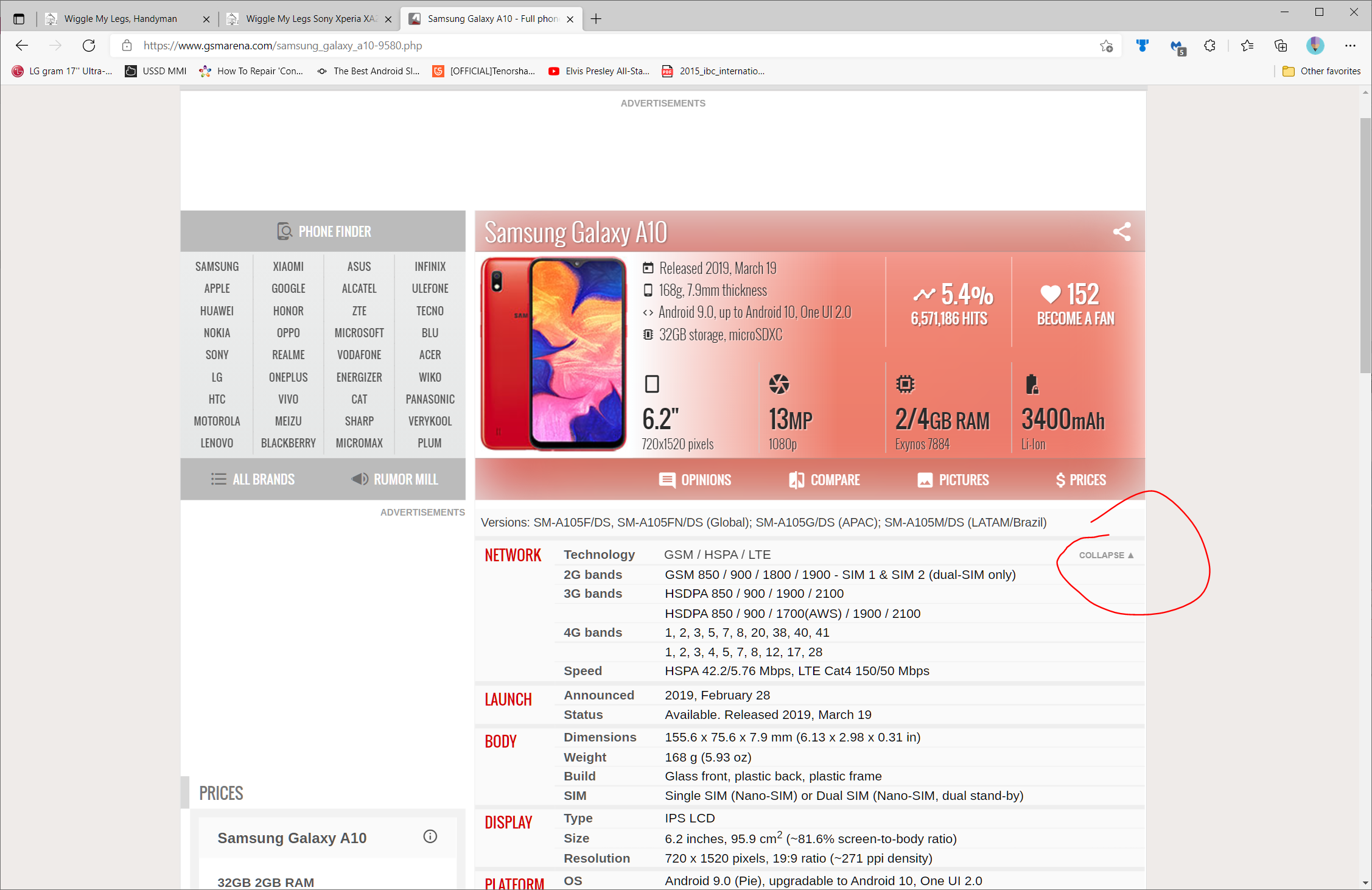Open the Samsung brand link
The height and width of the screenshot is (890, 1372).
point(217,267)
